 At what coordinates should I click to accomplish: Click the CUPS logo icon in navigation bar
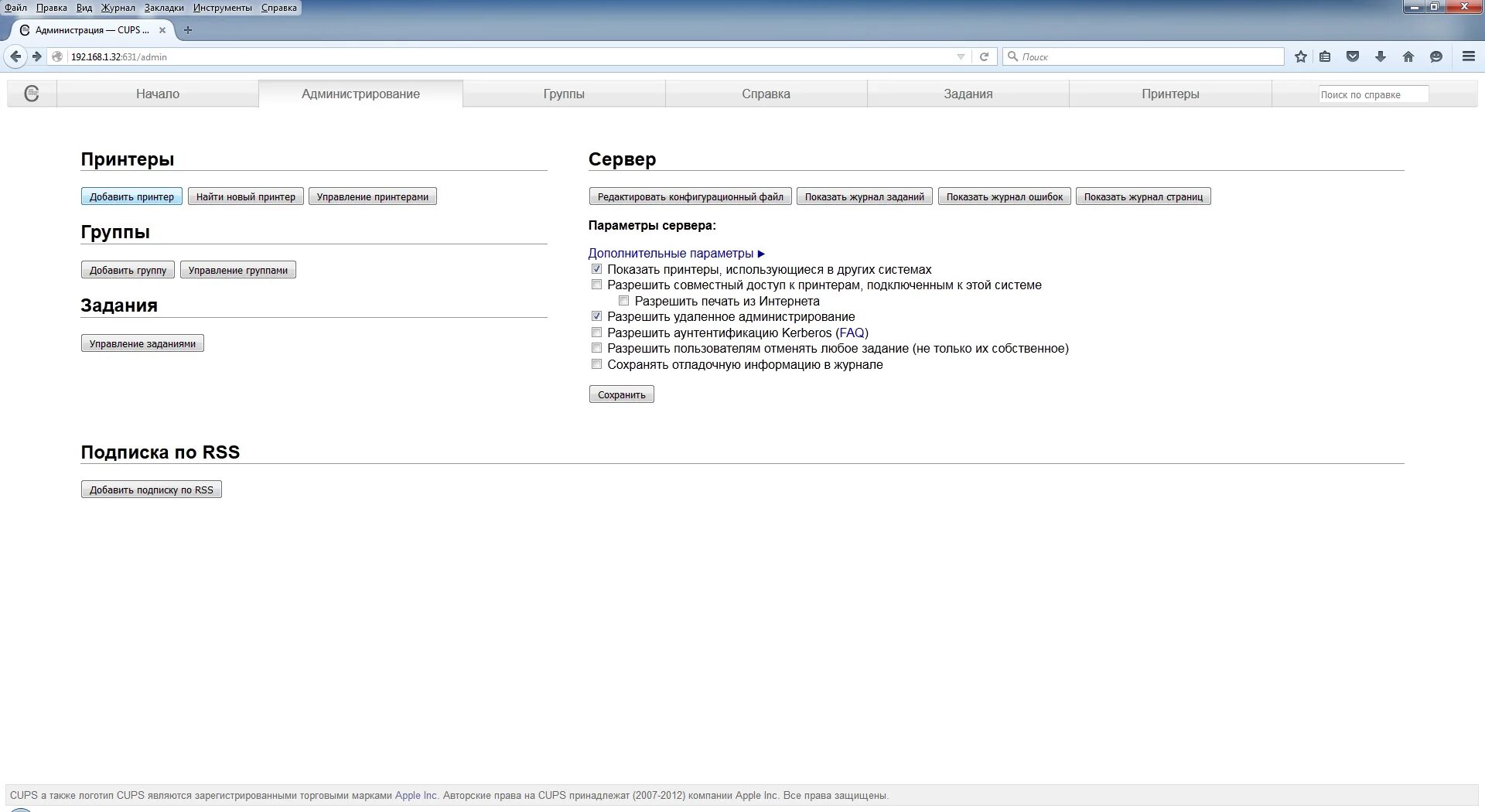click(32, 94)
